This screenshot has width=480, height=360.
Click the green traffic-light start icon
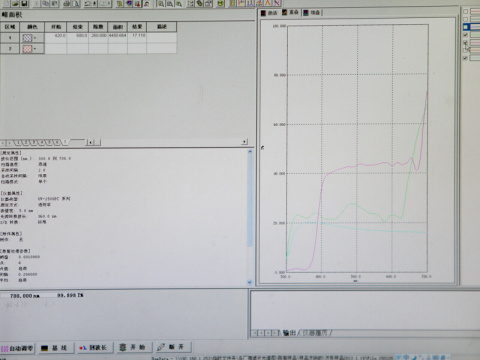point(123,347)
